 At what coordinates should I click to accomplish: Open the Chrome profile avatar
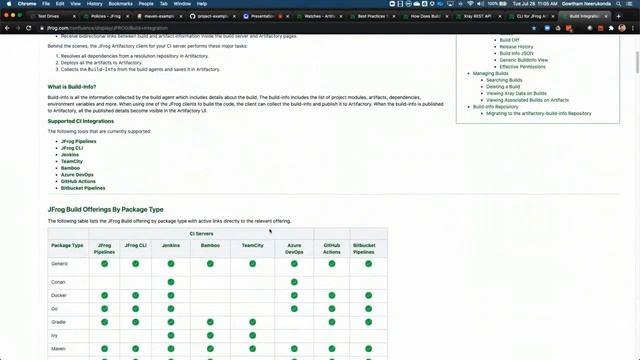tap(622, 28)
